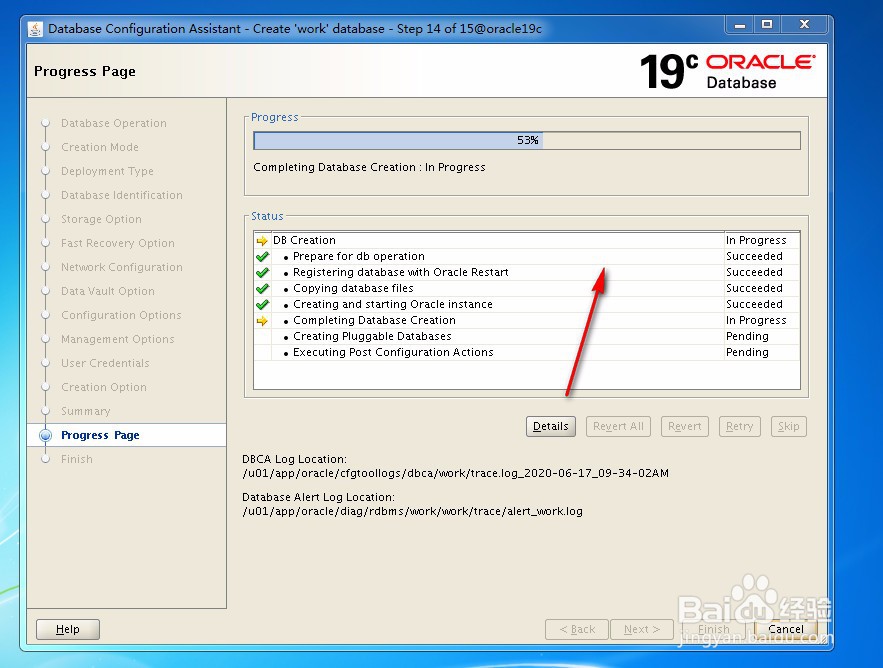Click the DB Creation status row
Screen dimensions: 883x668
[527, 241]
